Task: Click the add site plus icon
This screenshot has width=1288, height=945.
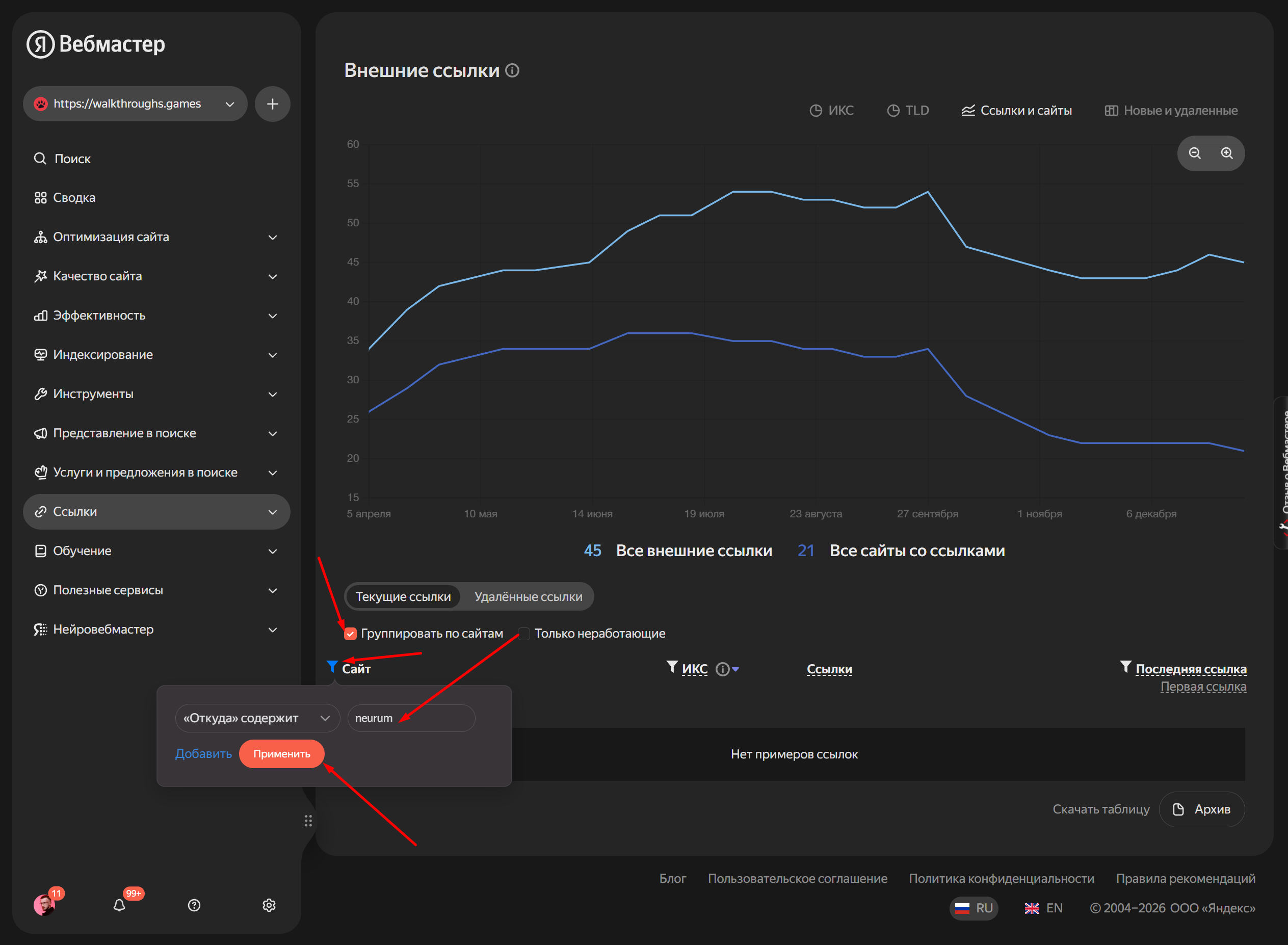Action: pyautogui.click(x=272, y=104)
